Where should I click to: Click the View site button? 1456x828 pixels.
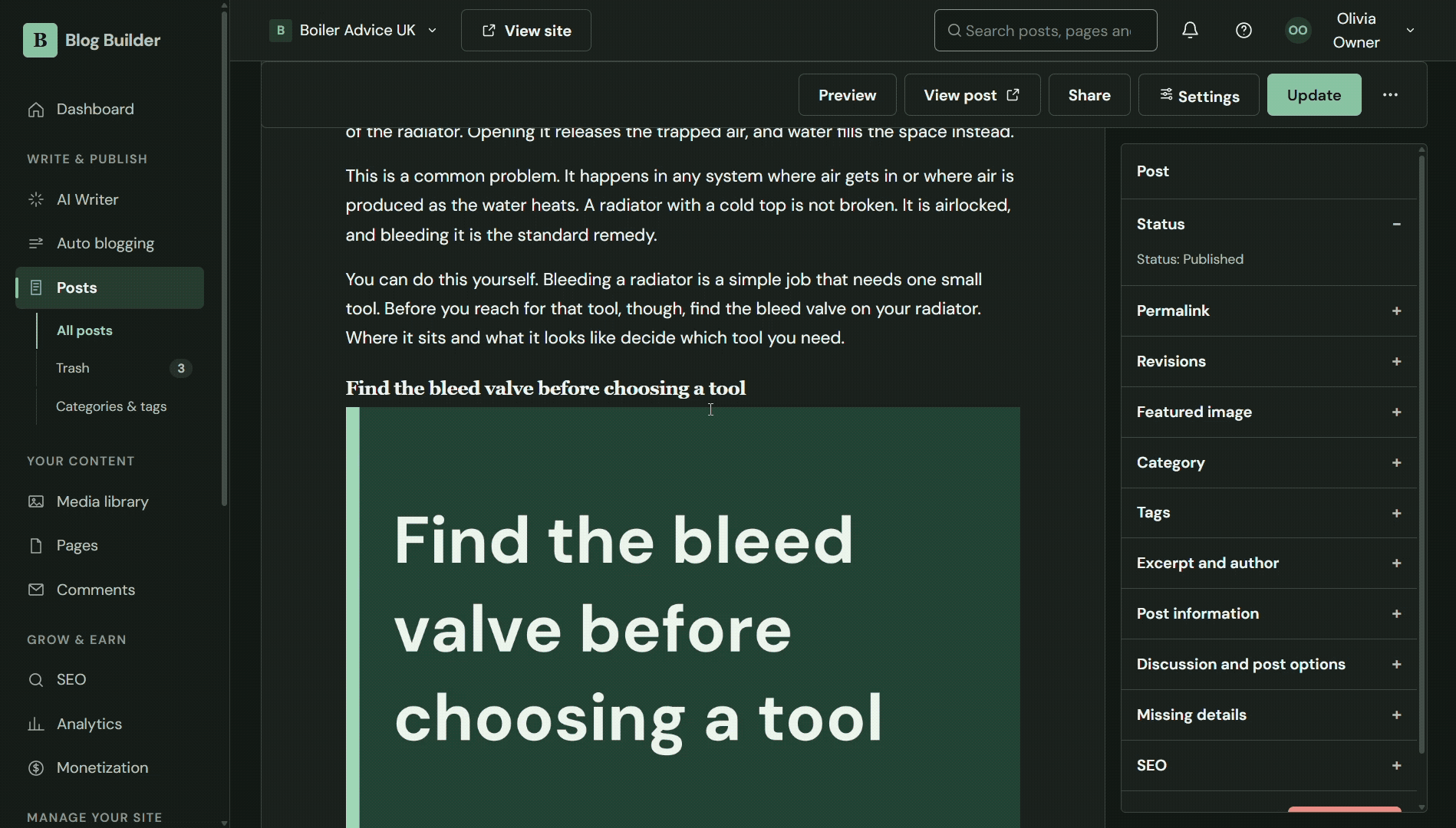[x=526, y=31]
